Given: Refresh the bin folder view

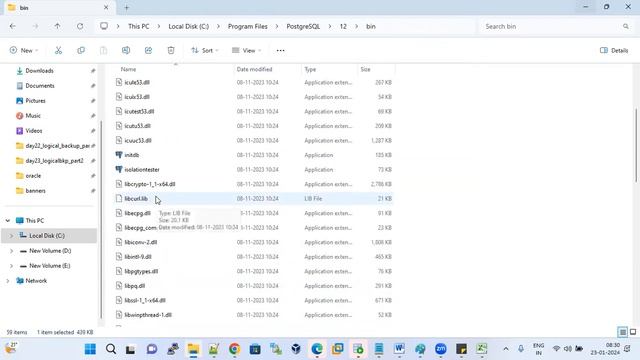Looking at the screenshot, I should 80,26.
